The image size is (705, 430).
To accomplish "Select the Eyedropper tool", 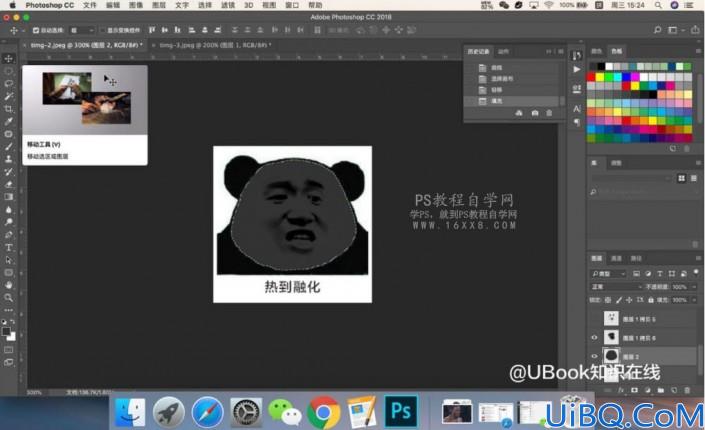I will [9, 121].
